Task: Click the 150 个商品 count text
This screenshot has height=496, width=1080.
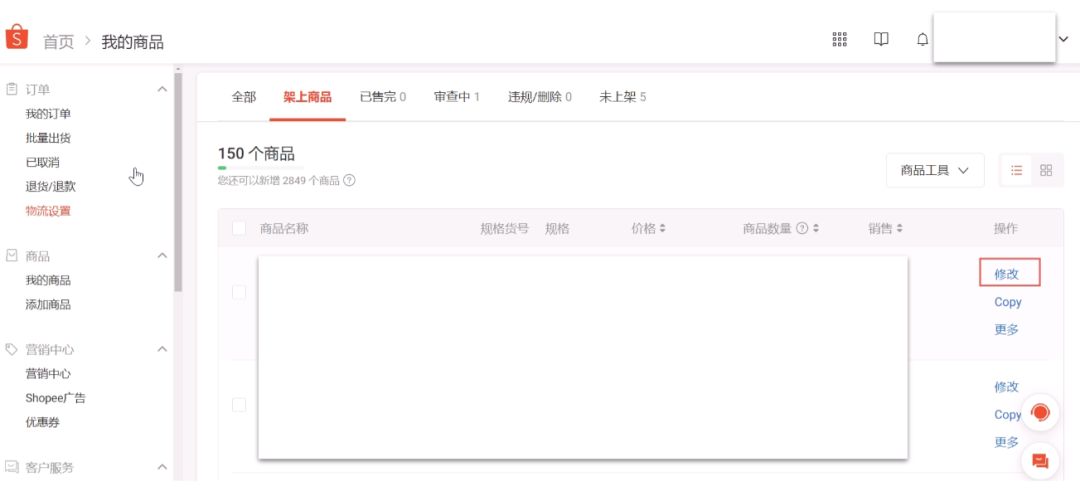Action: [256, 153]
